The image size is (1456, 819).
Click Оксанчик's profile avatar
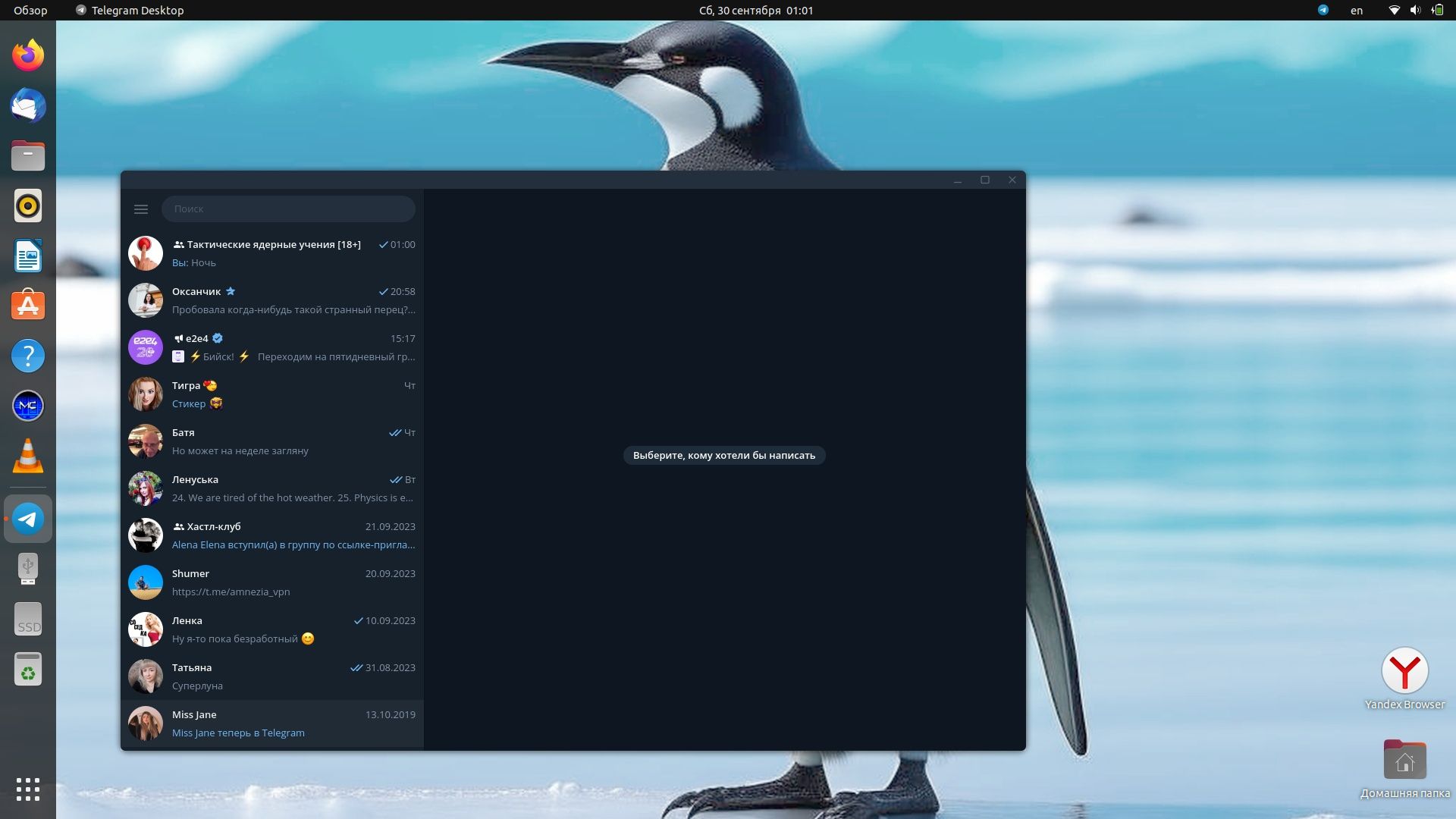[x=146, y=300]
